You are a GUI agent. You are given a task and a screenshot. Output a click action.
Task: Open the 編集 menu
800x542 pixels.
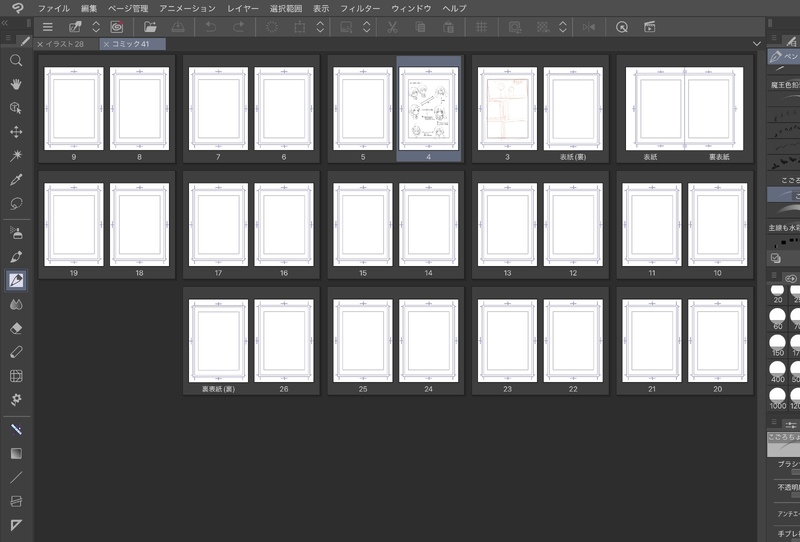(89, 8)
